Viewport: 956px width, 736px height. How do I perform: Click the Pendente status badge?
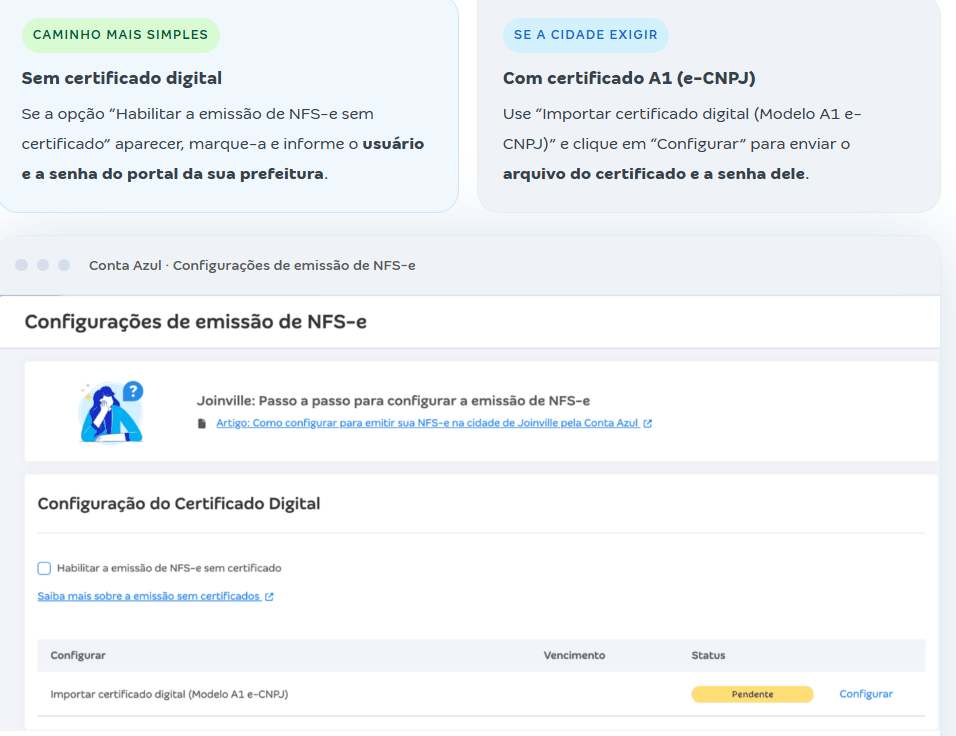(x=752, y=694)
